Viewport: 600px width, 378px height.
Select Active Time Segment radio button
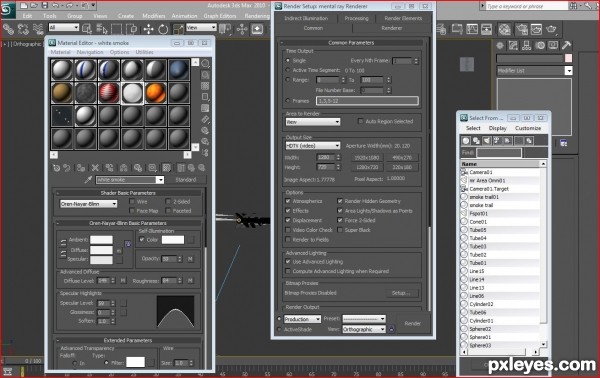(288, 70)
